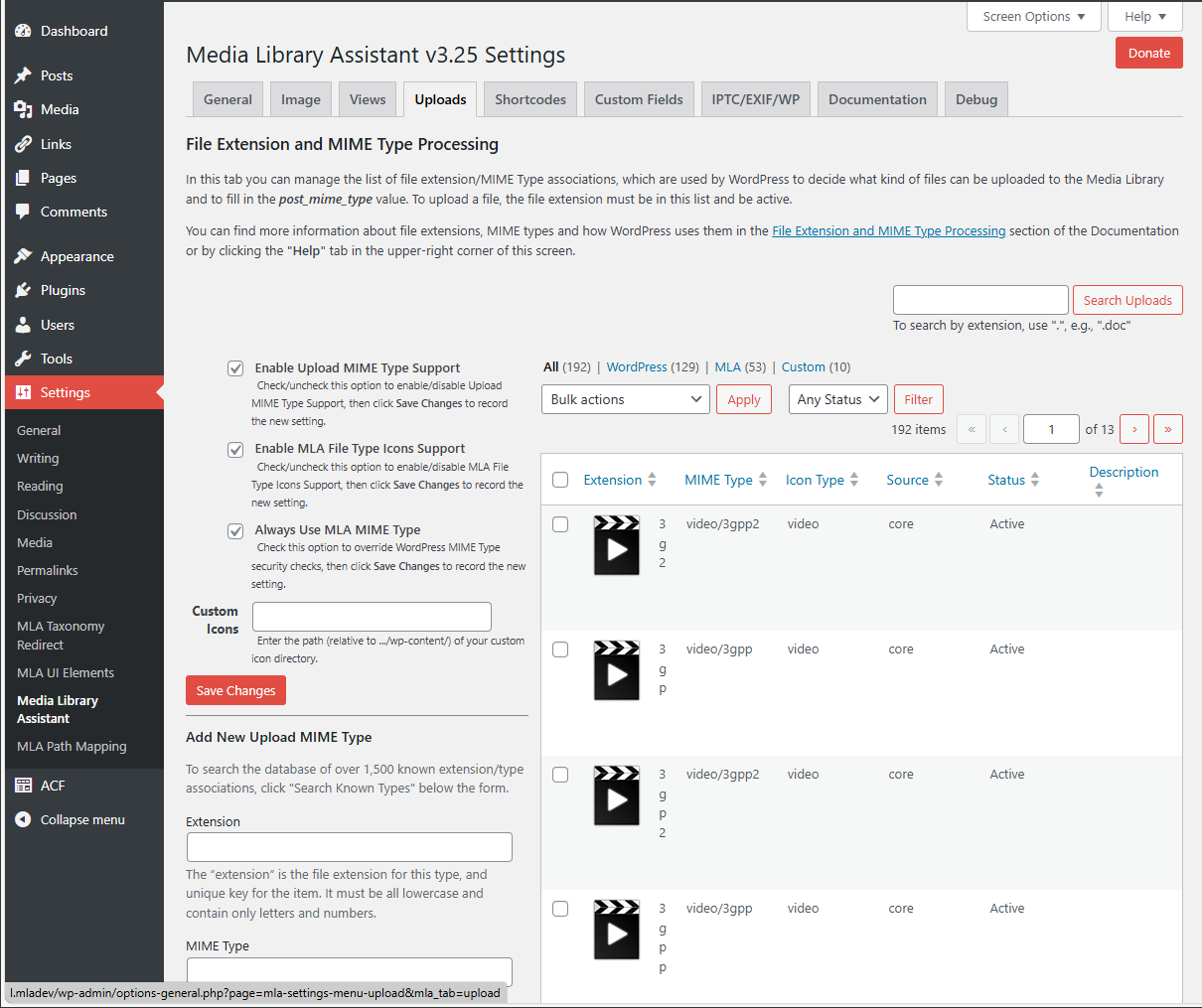1202x1008 pixels.
Task: Click the Dashboard icon at the top
Action: point(23,30)
